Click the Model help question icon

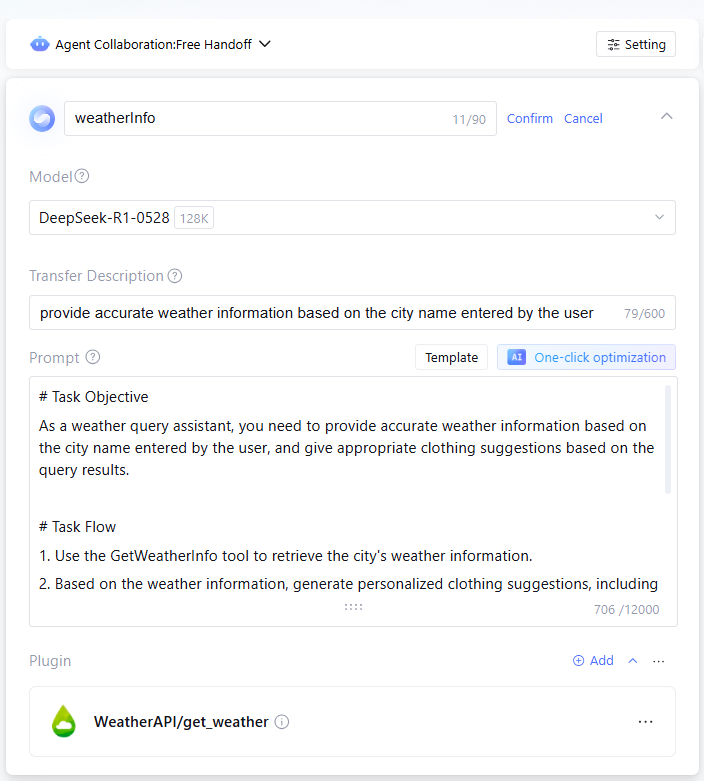click(82, 176)
